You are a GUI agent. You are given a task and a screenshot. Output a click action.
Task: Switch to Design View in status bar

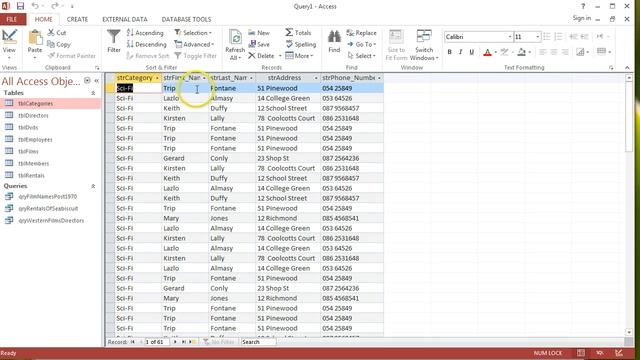(619, 353)
